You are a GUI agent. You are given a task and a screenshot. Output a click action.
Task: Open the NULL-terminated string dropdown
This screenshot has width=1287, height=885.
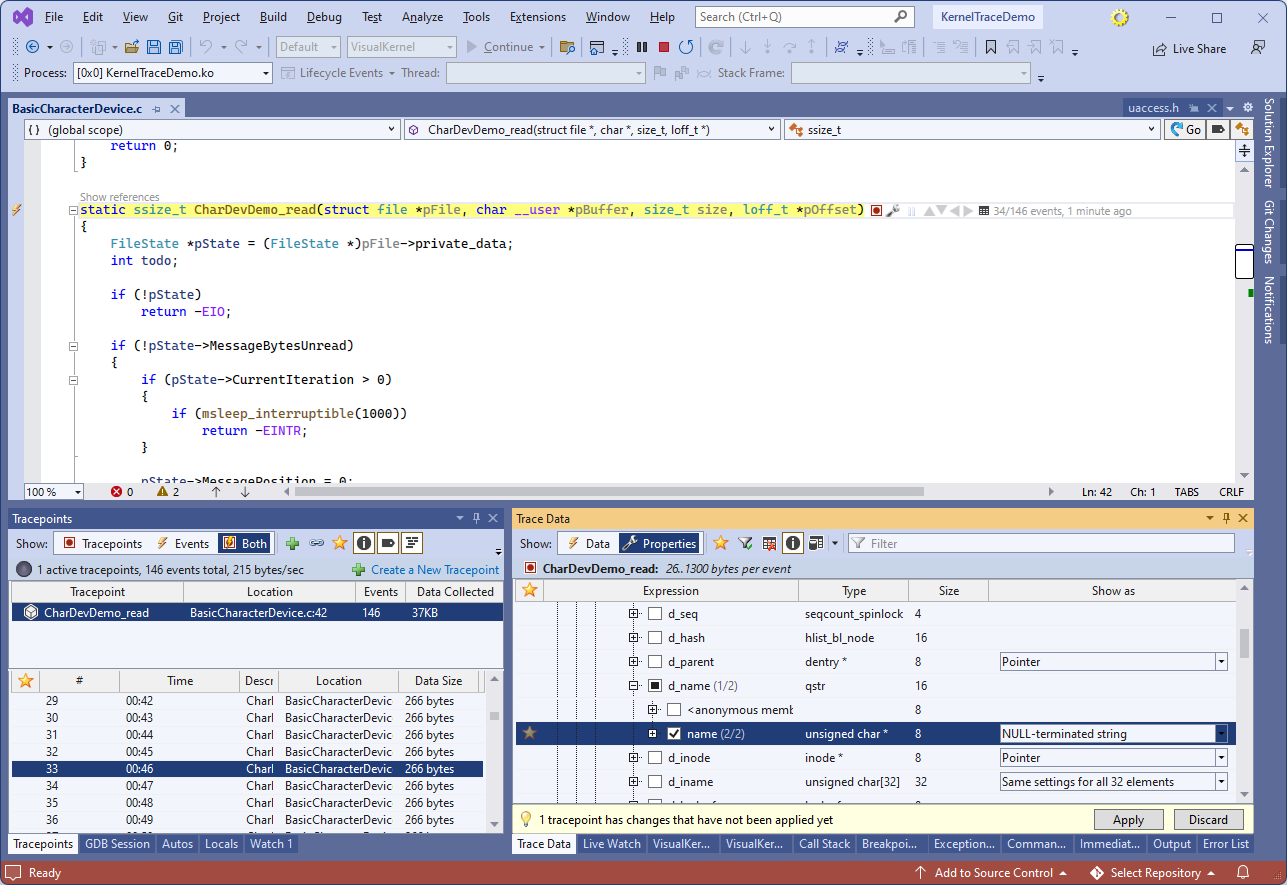1221,734
